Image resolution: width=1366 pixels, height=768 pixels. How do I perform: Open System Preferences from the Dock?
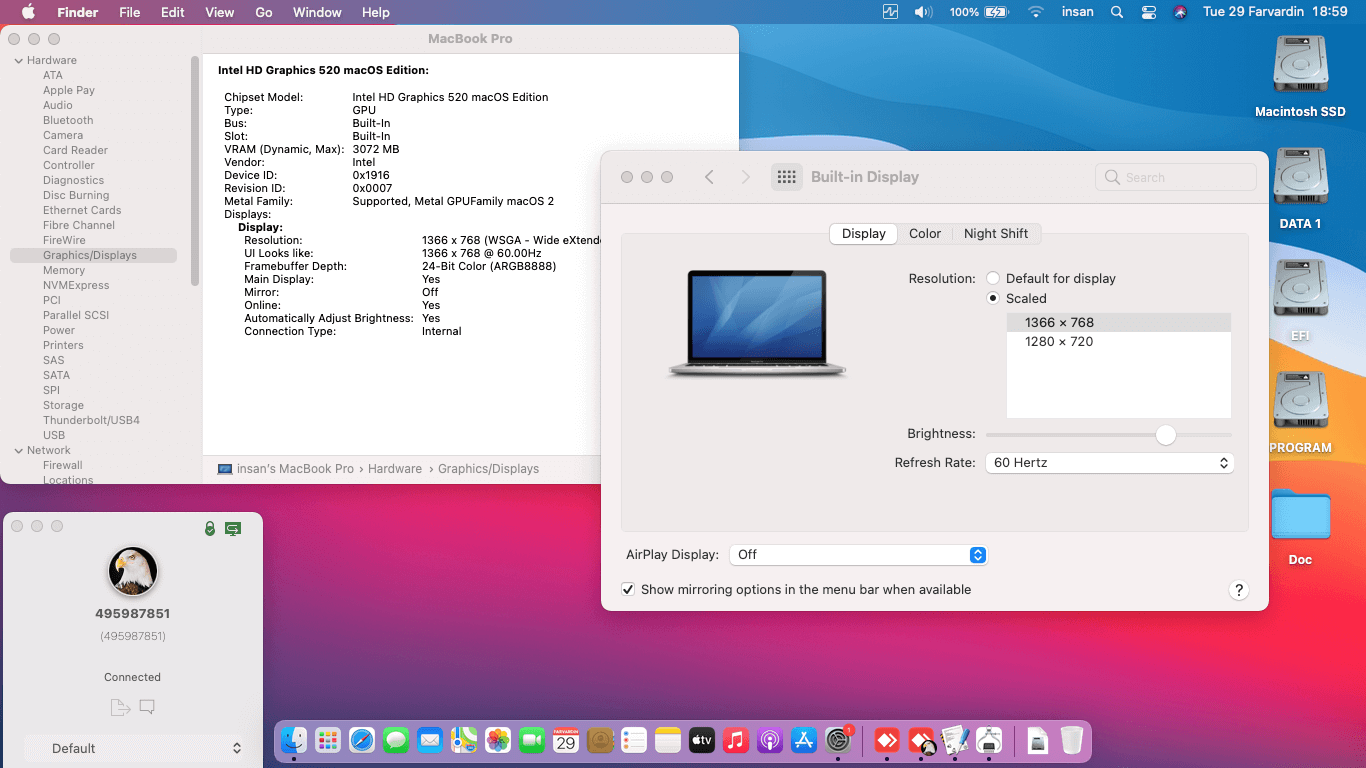[x=838, y=740]
